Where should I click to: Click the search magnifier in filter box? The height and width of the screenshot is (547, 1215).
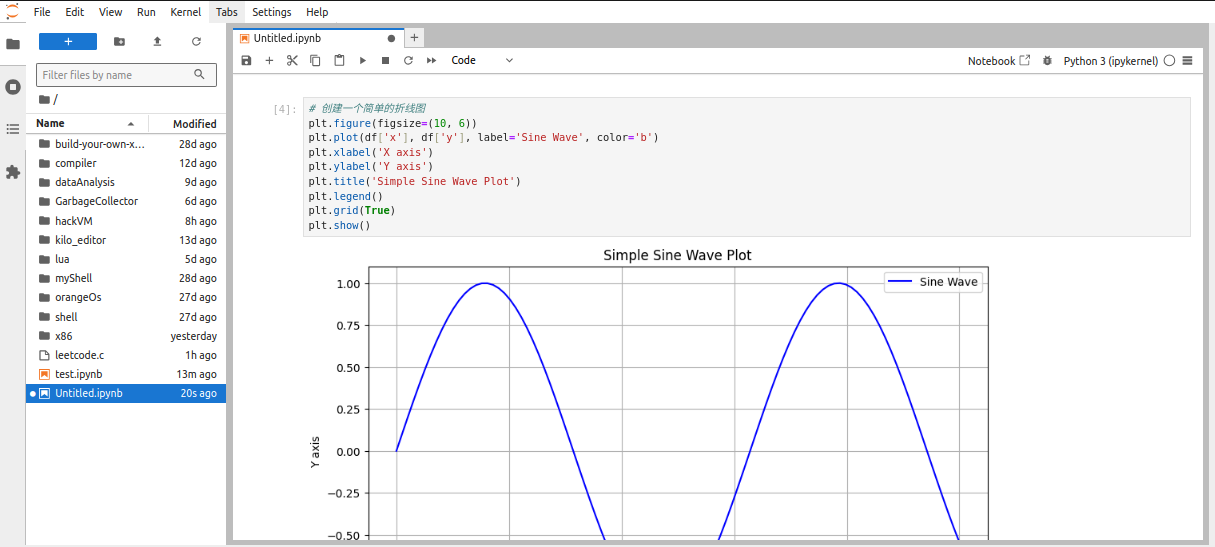coord(200,74)
